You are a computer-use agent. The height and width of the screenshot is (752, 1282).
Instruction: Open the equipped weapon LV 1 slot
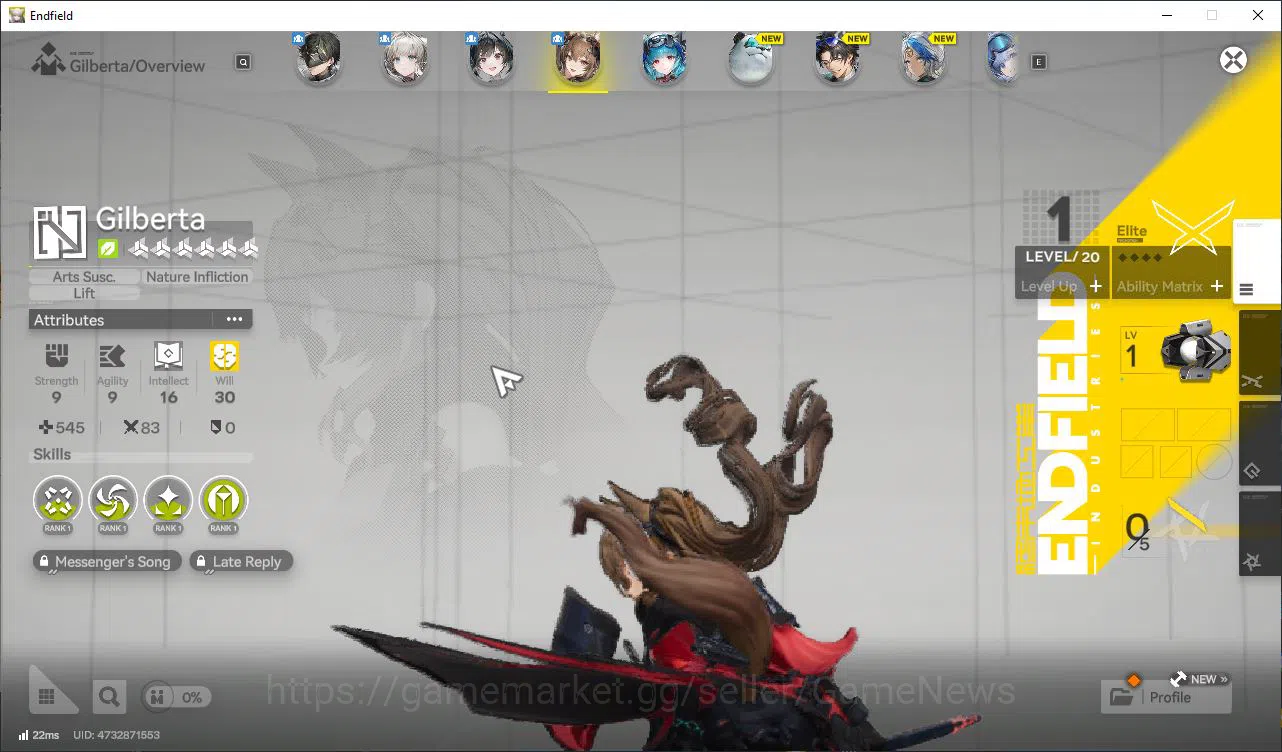click(x=1175, y=351)
